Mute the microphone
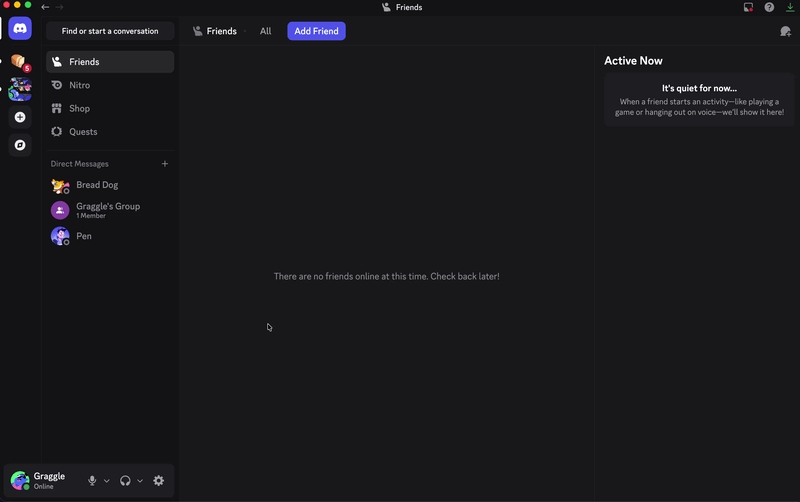Viewport: 800px width, 502px height. [92, 481]
